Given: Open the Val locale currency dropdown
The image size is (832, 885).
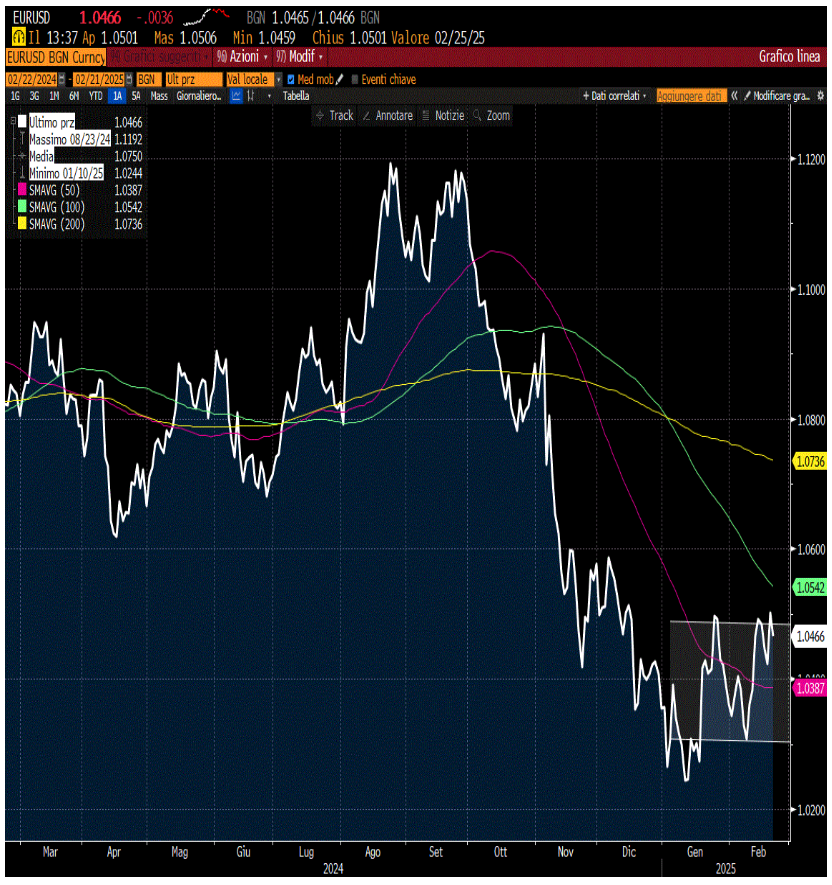Looking at the screenshot, I should (253, 80).
